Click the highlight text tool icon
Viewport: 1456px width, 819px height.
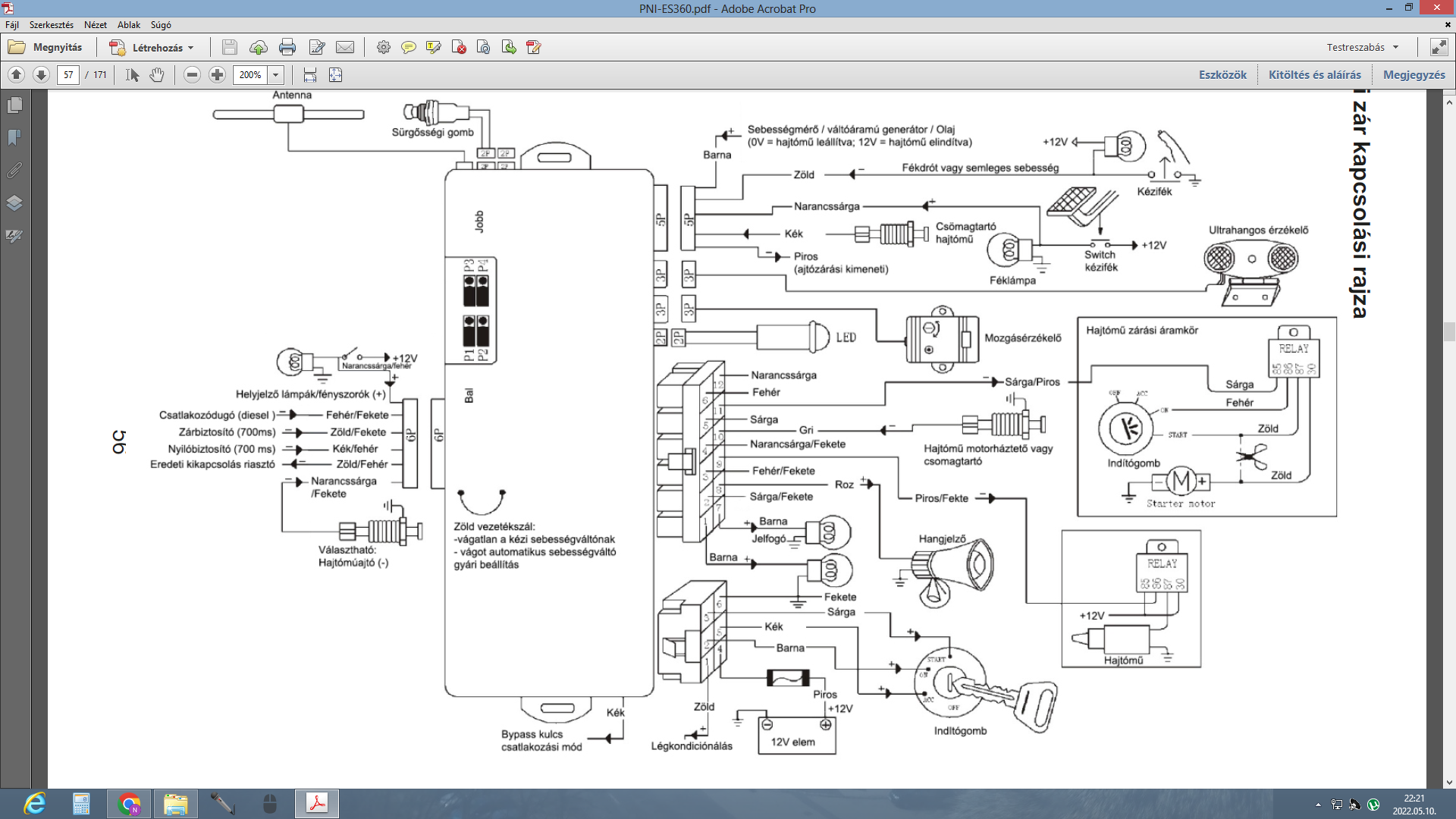point(433,48)
